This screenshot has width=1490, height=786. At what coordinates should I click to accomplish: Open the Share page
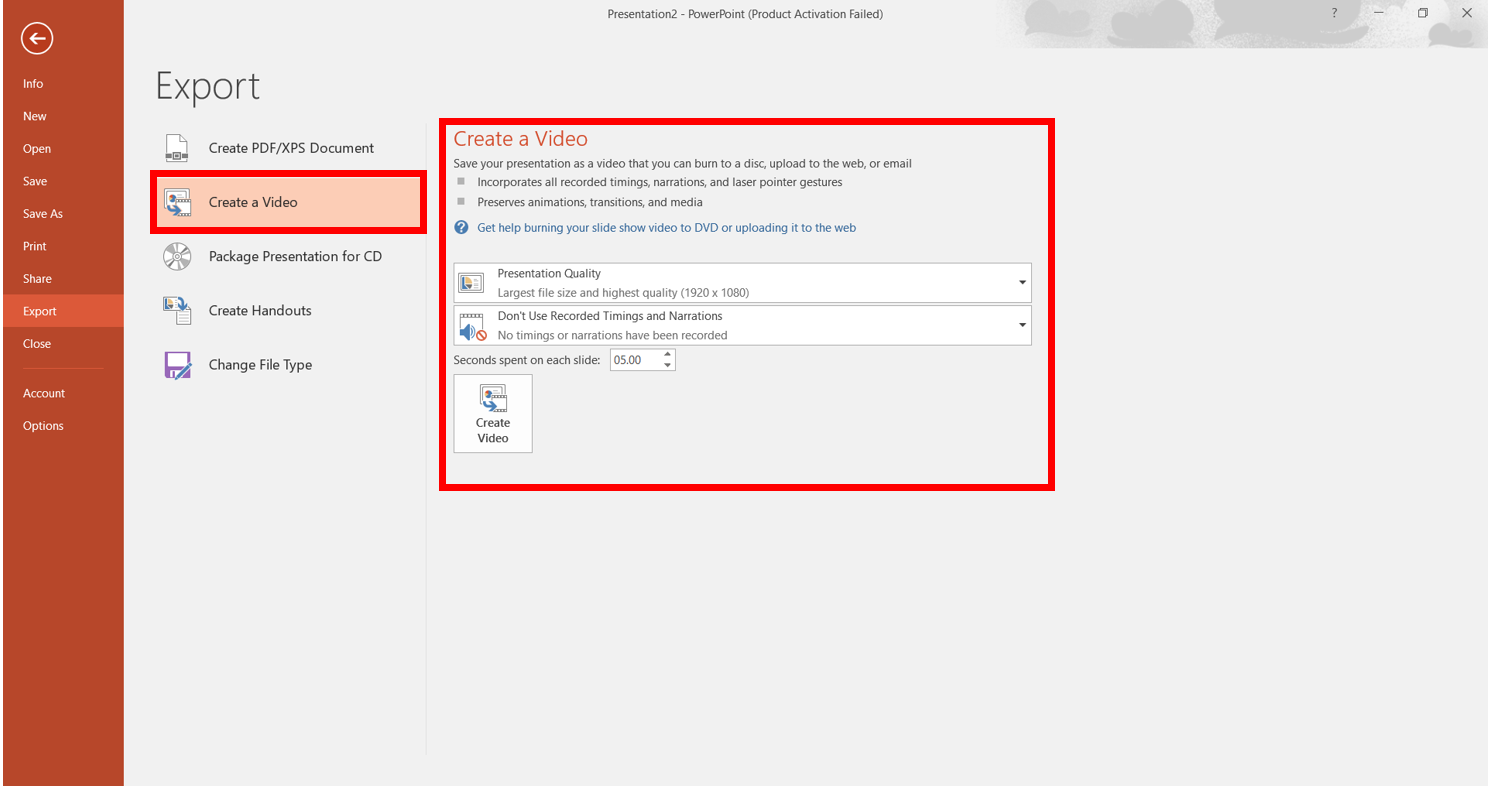click(x=62, y=279)
